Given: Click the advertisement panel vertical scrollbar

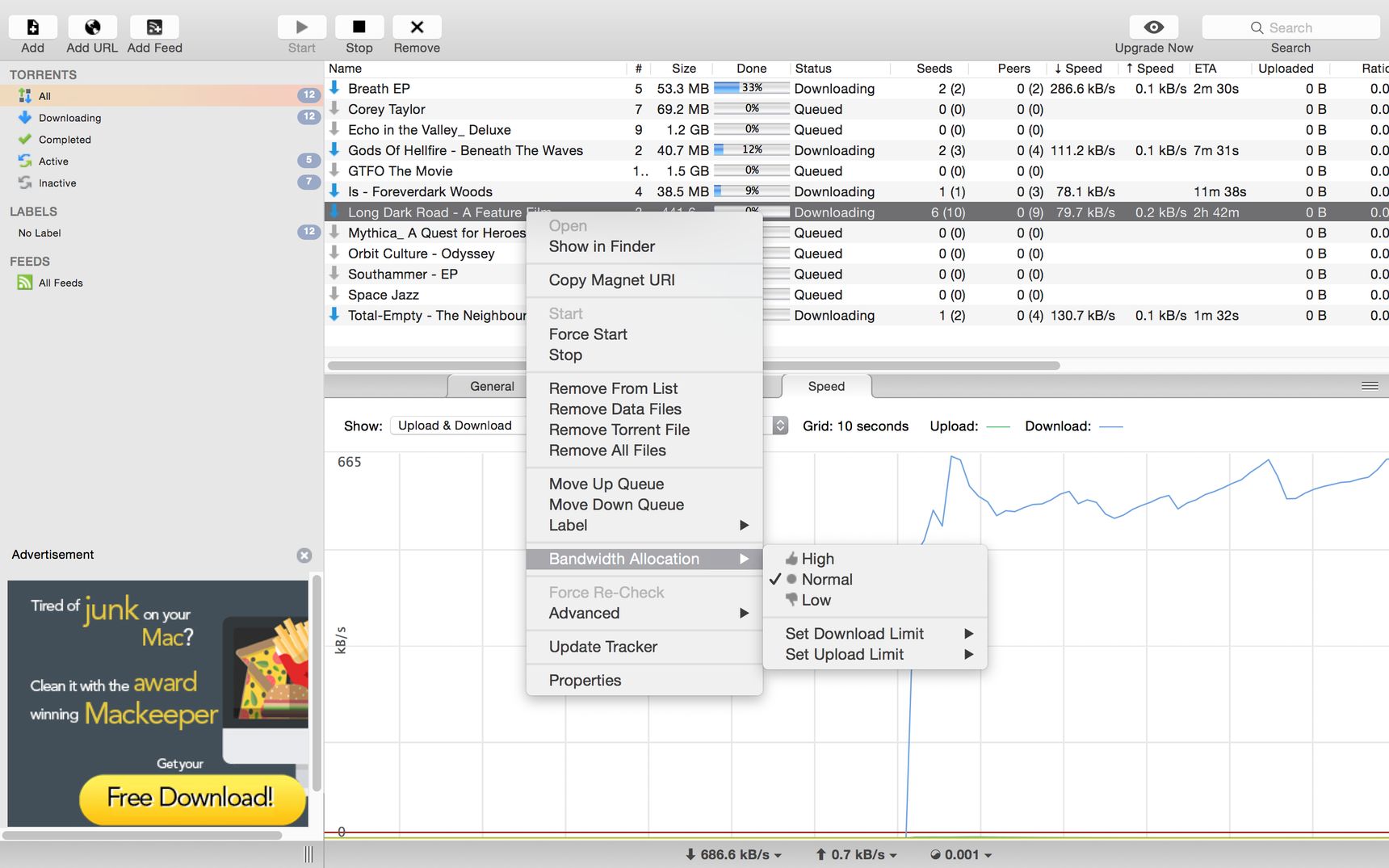Looking at the screenshot, I should [317, 683].
